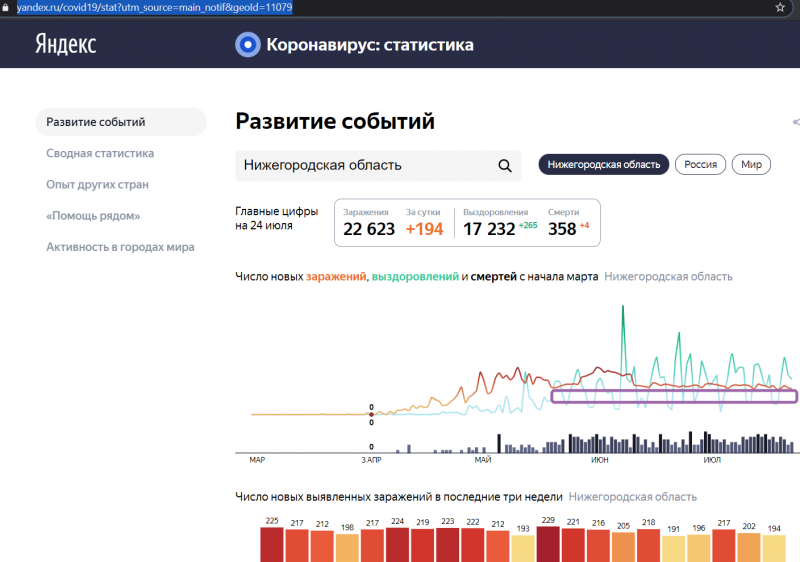Open Опыт других стран sidebar item

coord(97,184)
